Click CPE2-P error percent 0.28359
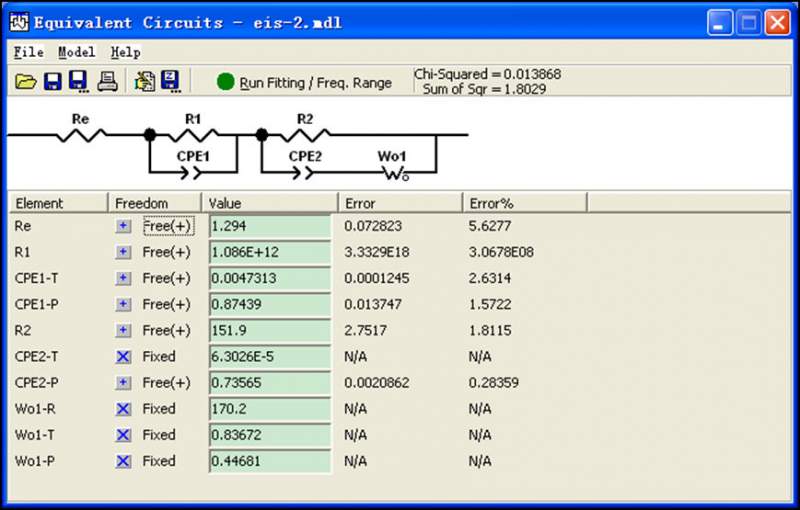 (x=493, y=382)
